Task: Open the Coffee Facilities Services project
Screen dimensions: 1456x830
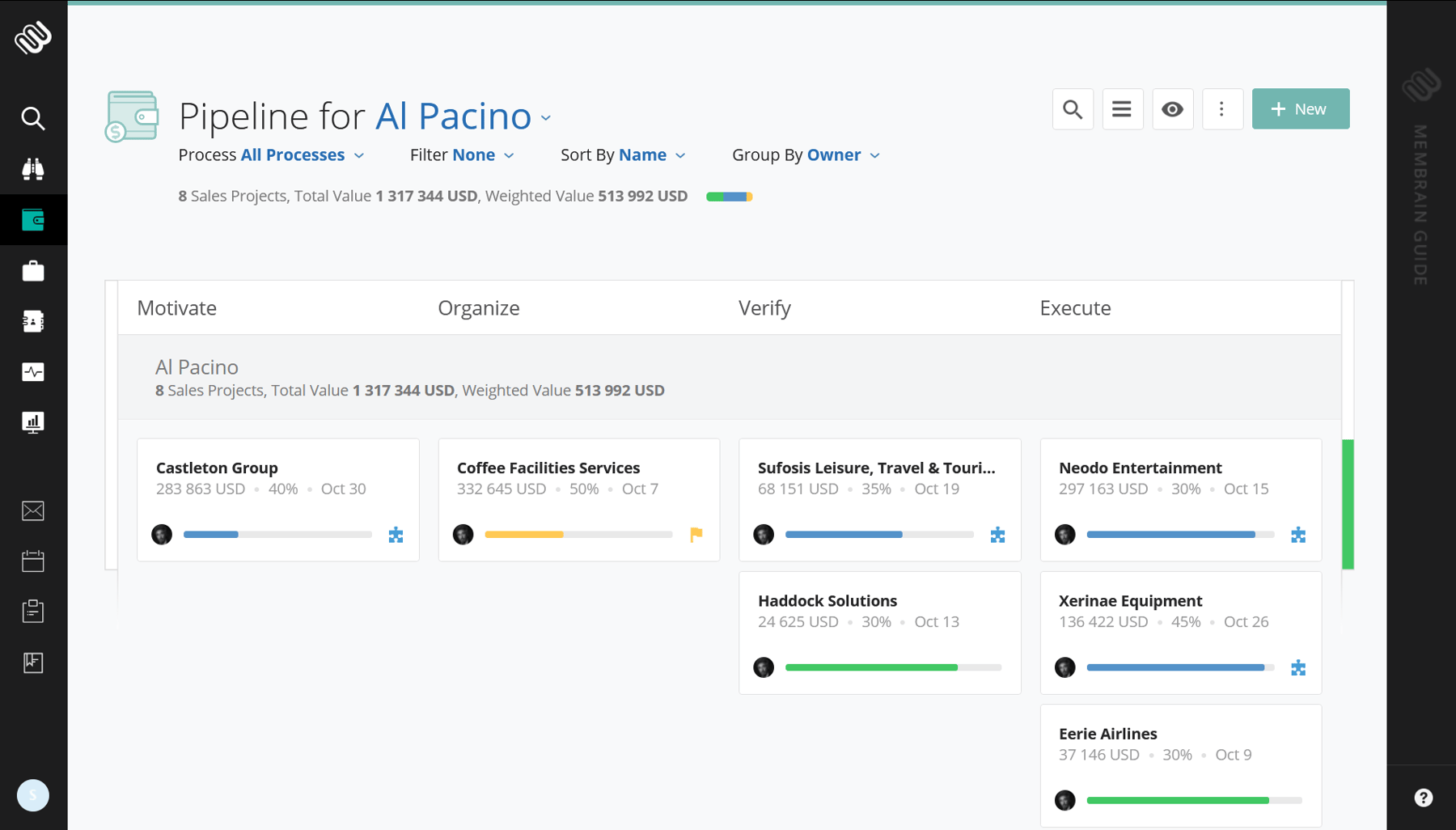Action: (x=548, y=468)
